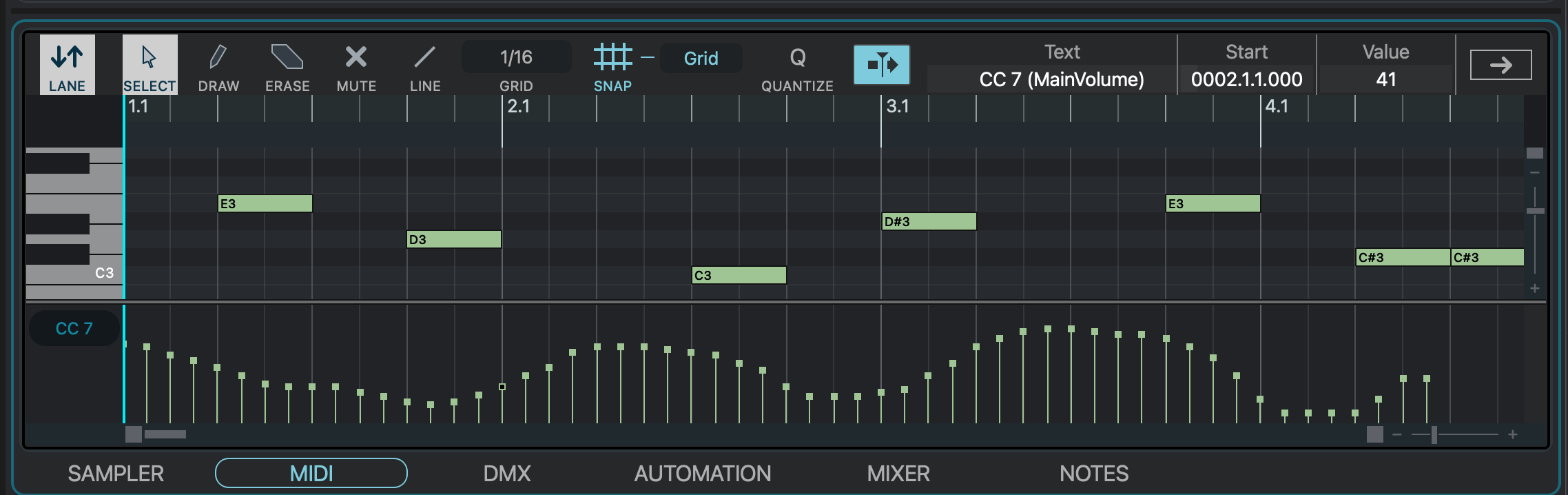Activate the Mute tool
This screenshot has height=495, width=1568.
[x=356, y=65]
